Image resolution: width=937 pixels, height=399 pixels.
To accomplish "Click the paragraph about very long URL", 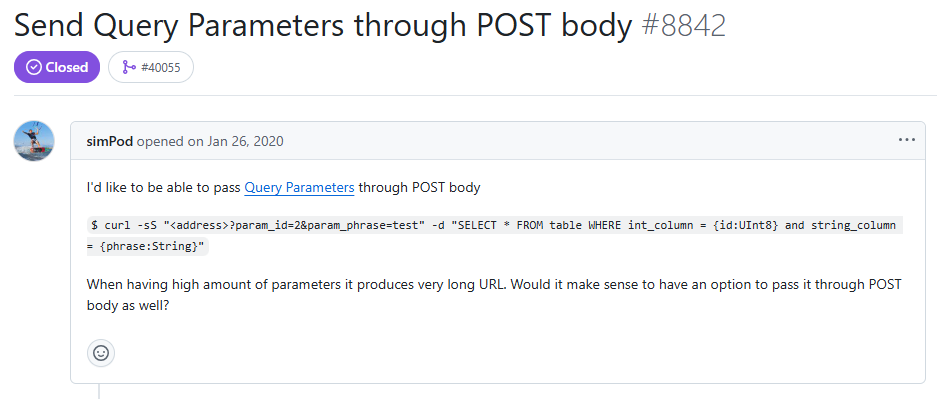I will (x=494, y=294).
